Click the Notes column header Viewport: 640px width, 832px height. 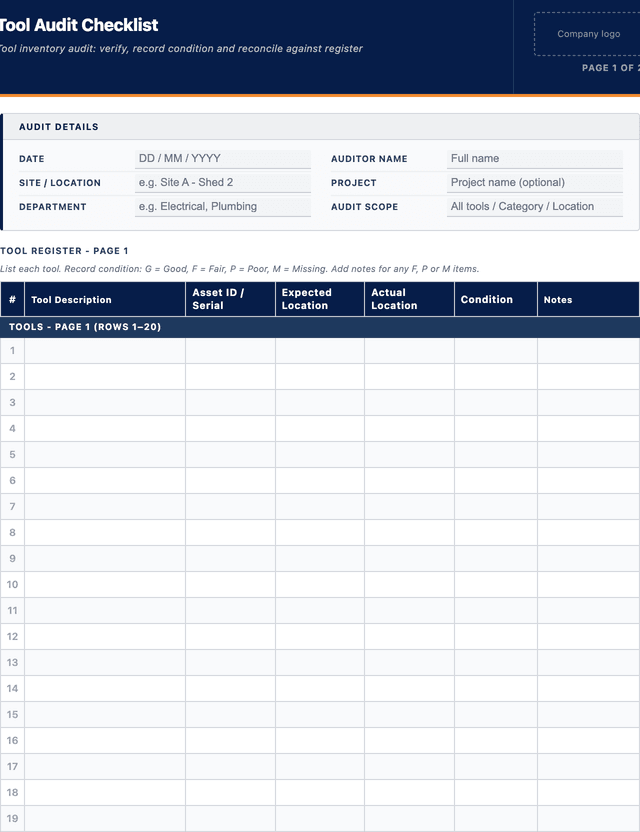589,299
